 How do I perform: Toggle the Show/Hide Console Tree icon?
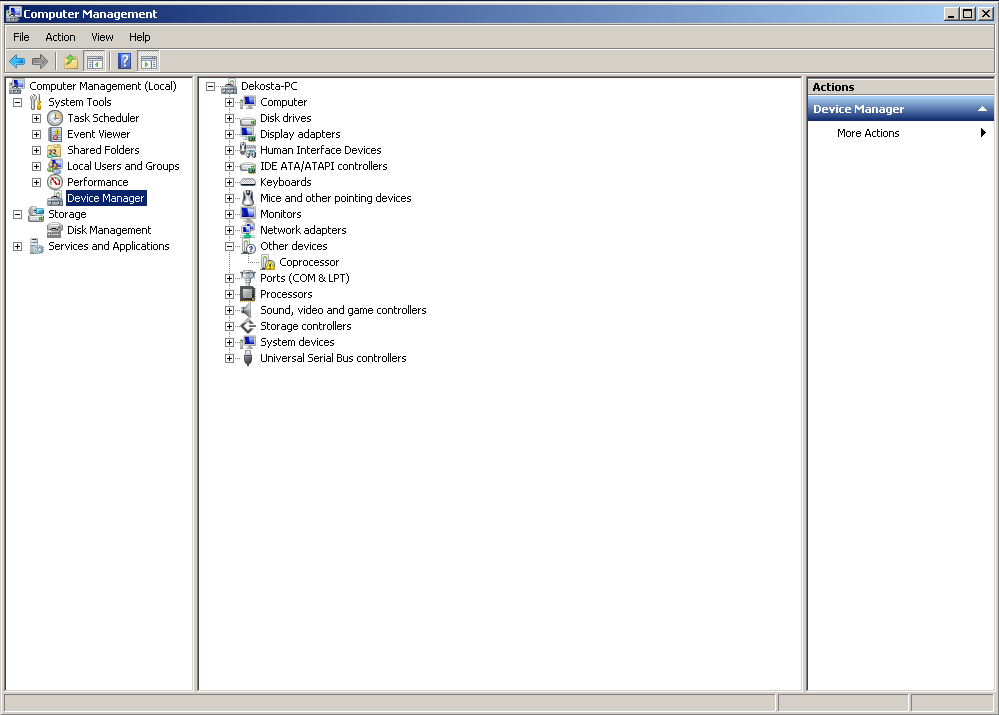[94, 61]
